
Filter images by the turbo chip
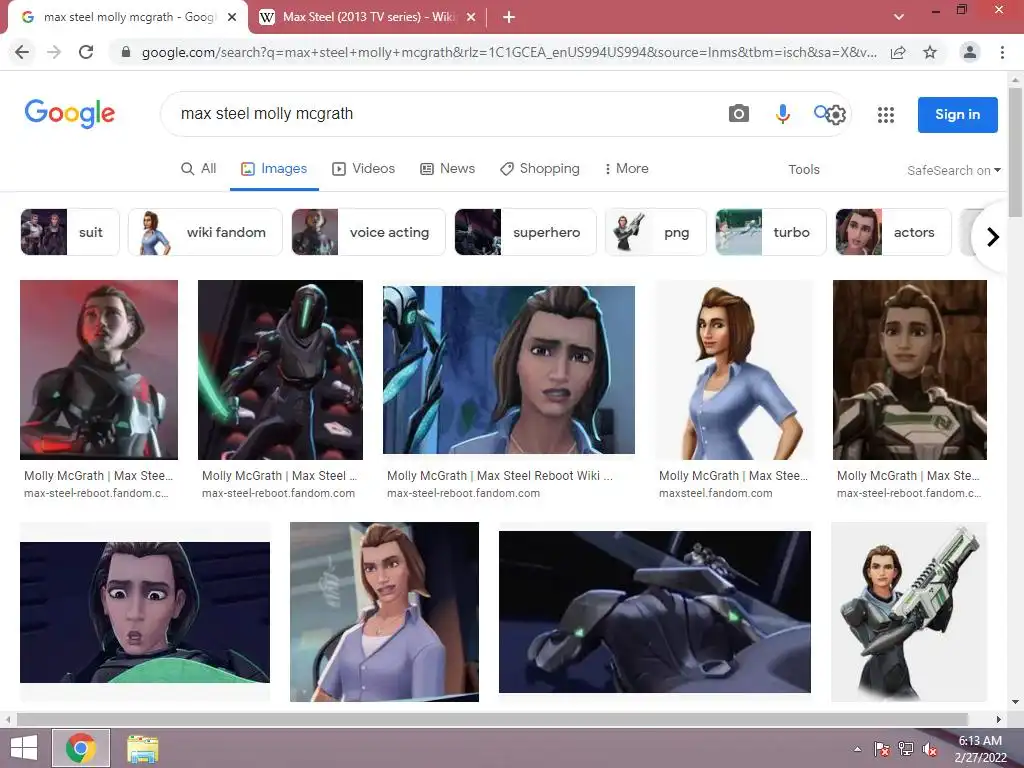click(771, 232)
